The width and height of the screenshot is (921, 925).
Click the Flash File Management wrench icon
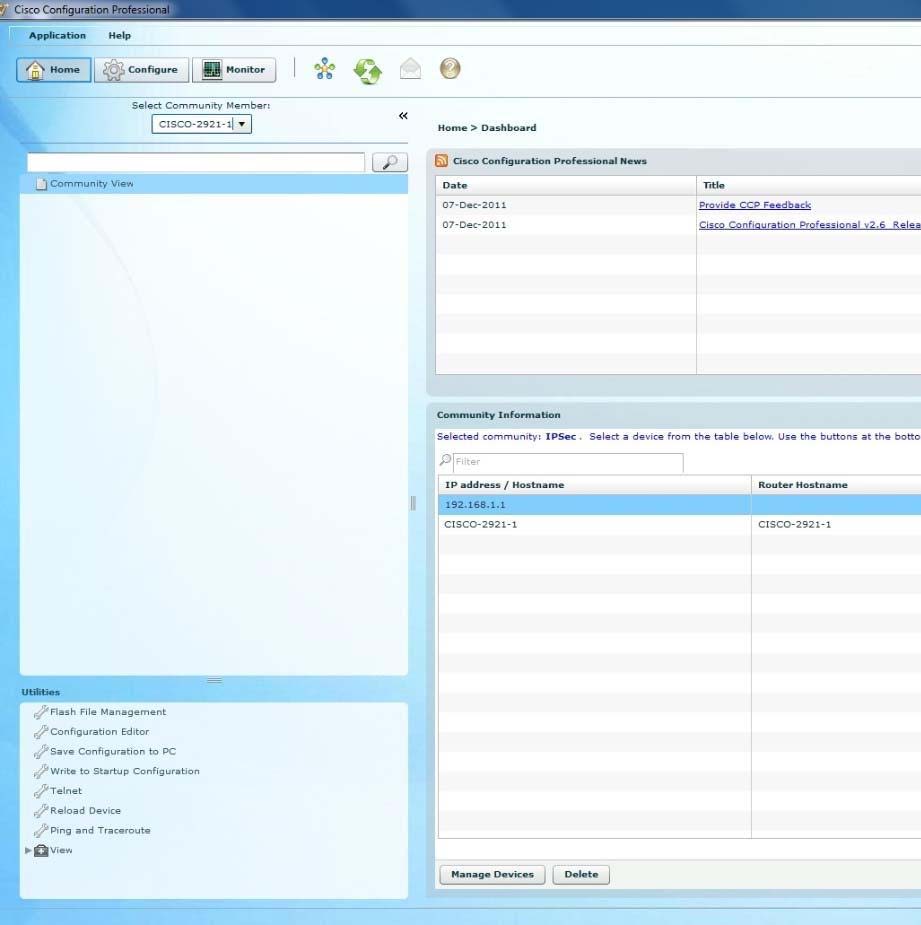pyautogui.click(x=41, y=713)
